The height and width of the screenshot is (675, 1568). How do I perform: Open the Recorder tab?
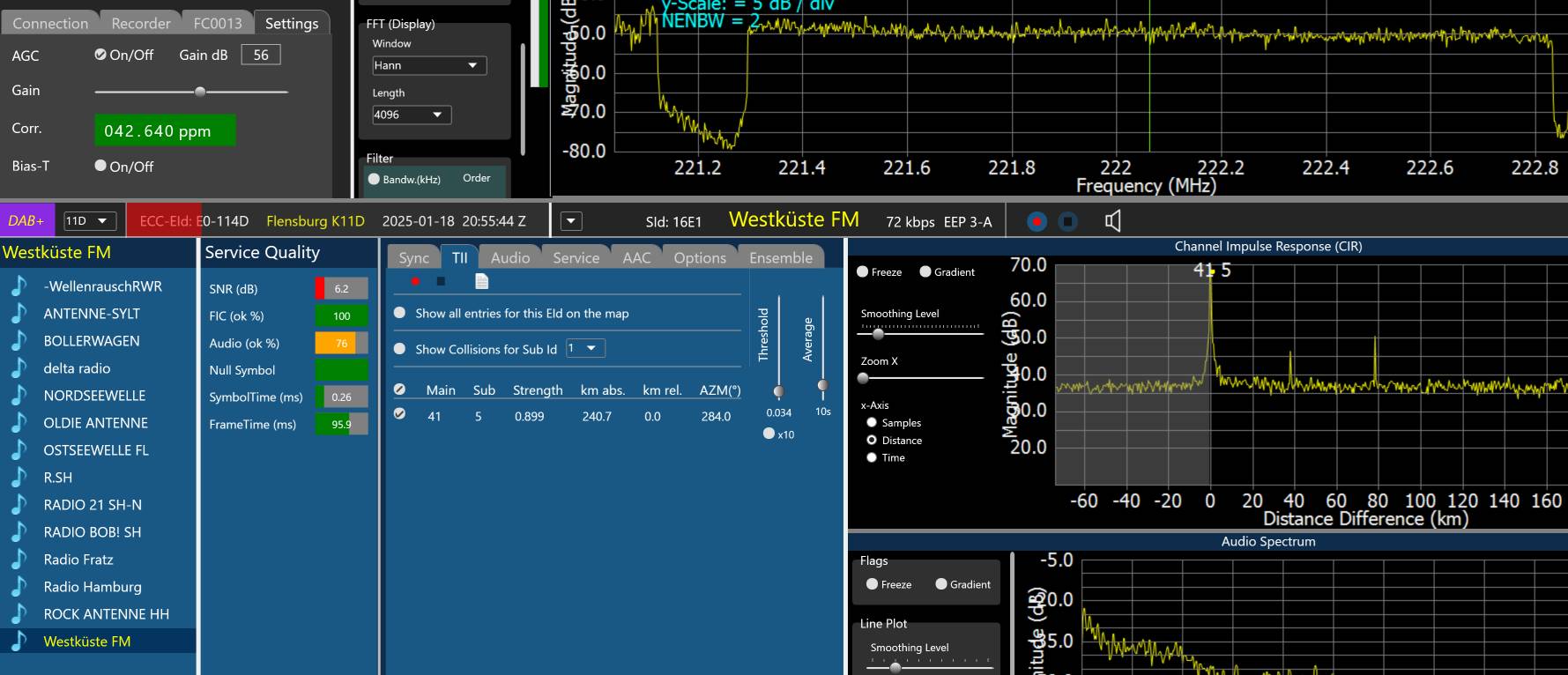pos(141,23)
